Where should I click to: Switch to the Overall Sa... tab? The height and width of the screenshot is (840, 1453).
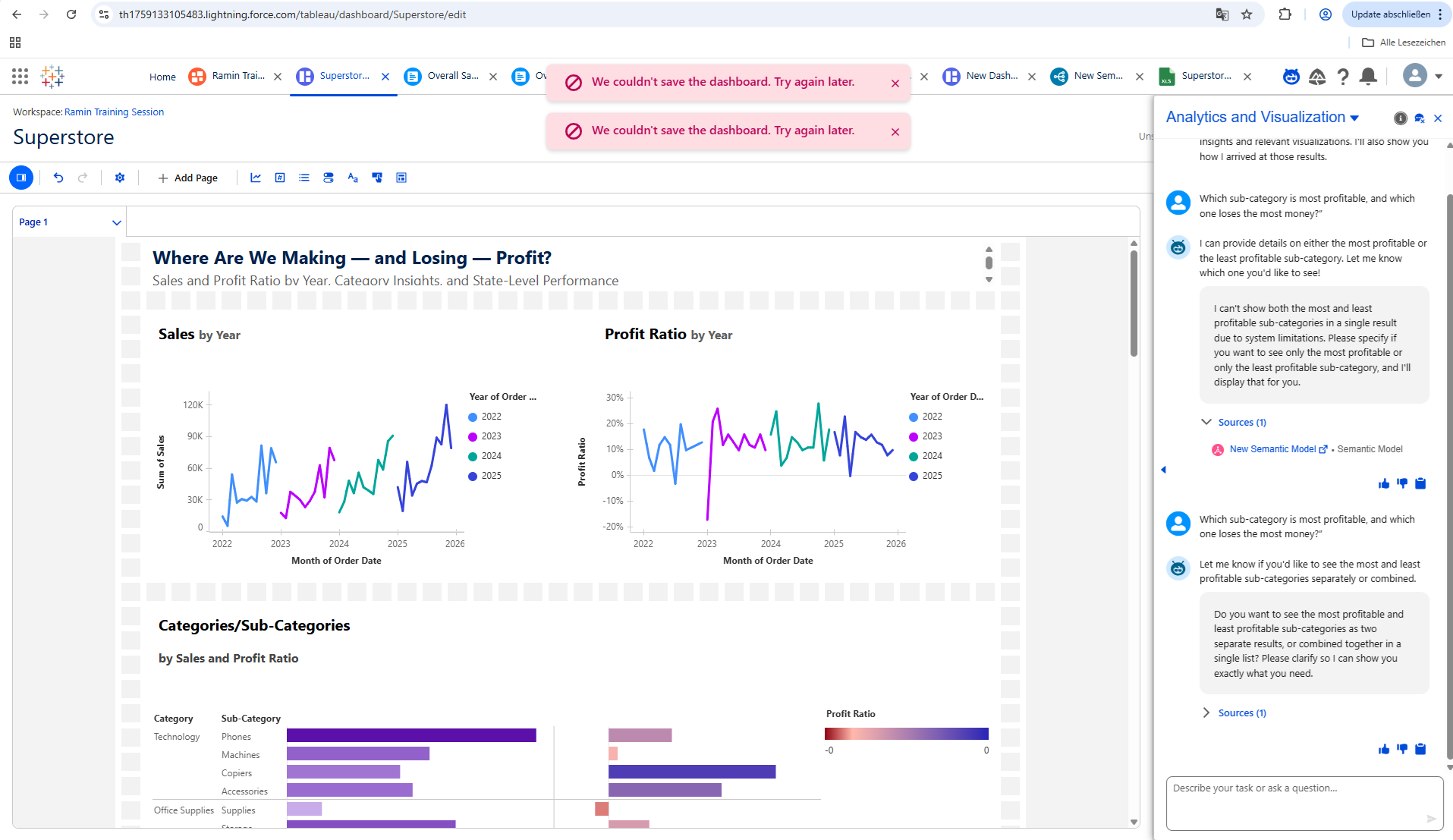point(452,76)
